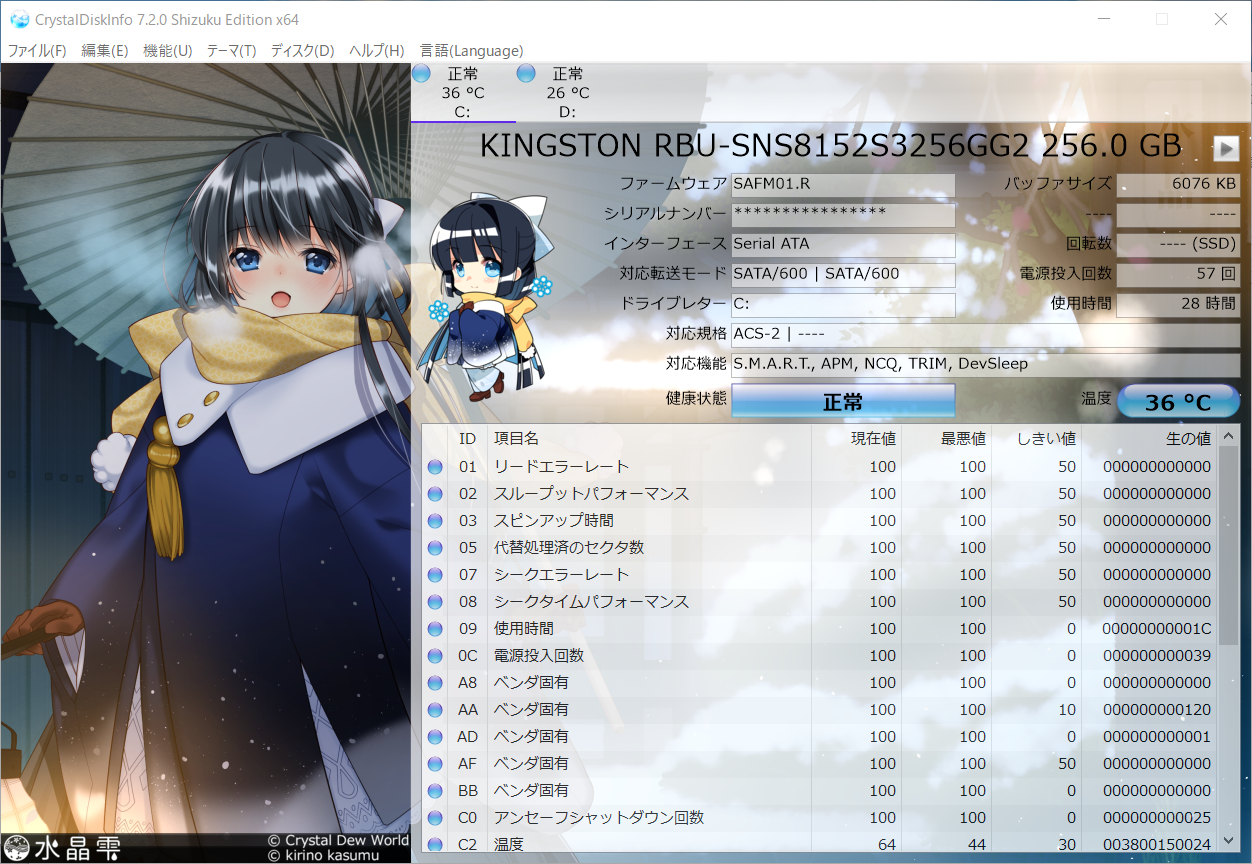Click the status orb for row AD
Viewport: 1252px width, 864px height.
tap(435, 737)
